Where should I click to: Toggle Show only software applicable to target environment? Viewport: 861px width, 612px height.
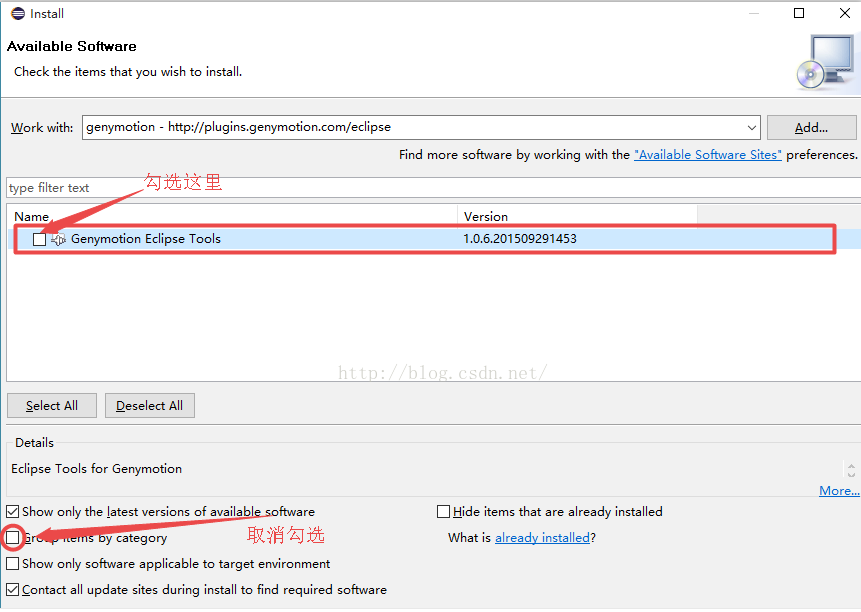[x=13, y=564]
